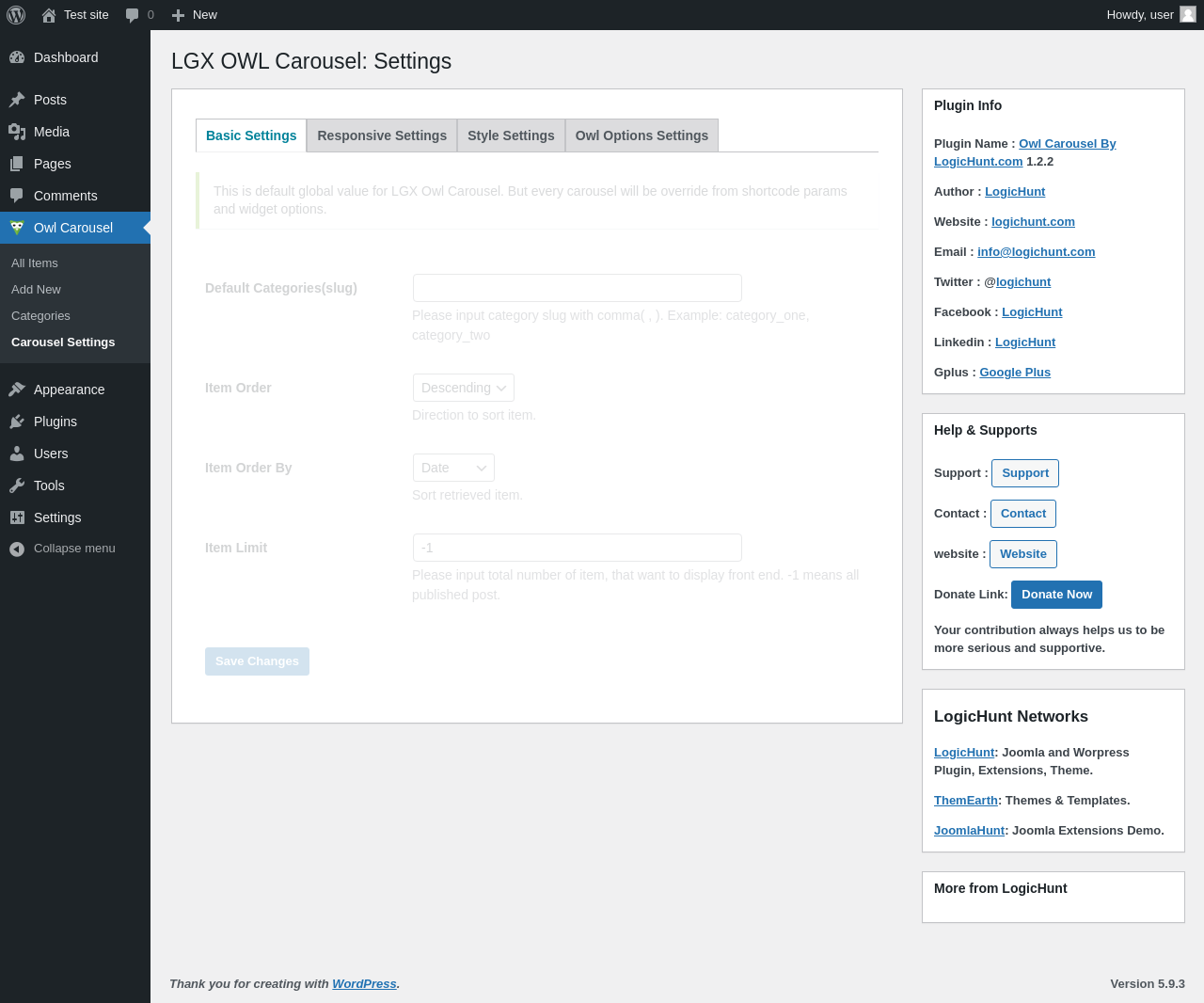Screen dimensions: 1204x1003
Task: Click the Dashboard gauge icon
Action: point(17,57)
